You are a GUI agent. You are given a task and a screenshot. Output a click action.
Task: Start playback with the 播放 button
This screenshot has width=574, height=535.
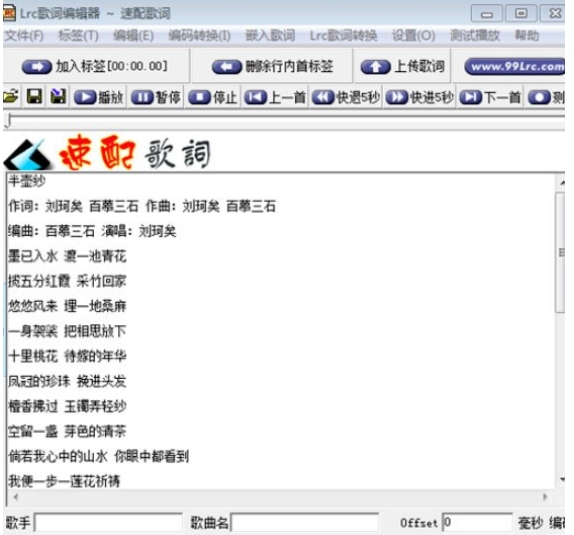(x=99, y=98)
